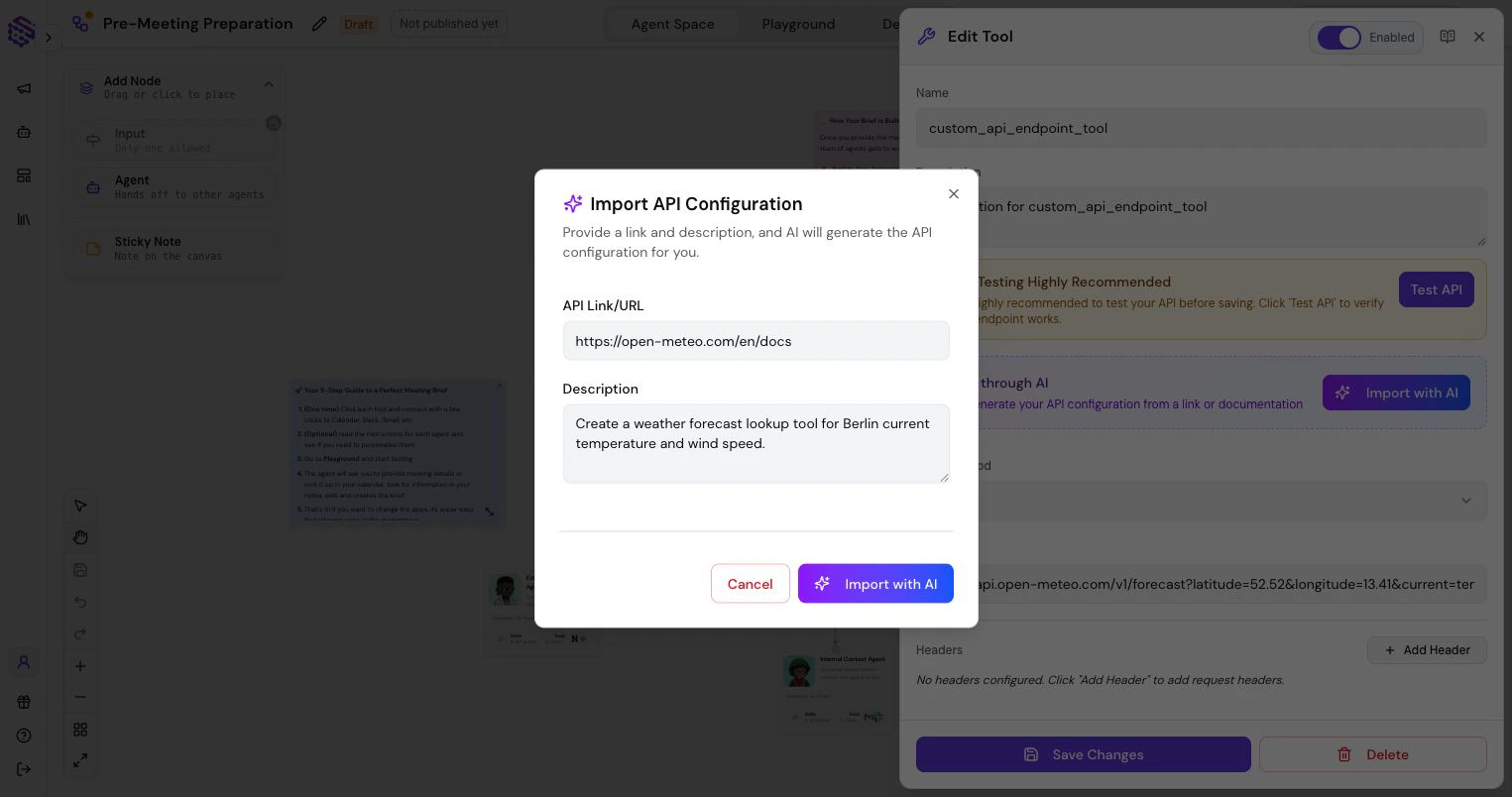This screenshot has height=797, width=1512.
Task: Switch to Agent Space tab
Action: (672, 24)
